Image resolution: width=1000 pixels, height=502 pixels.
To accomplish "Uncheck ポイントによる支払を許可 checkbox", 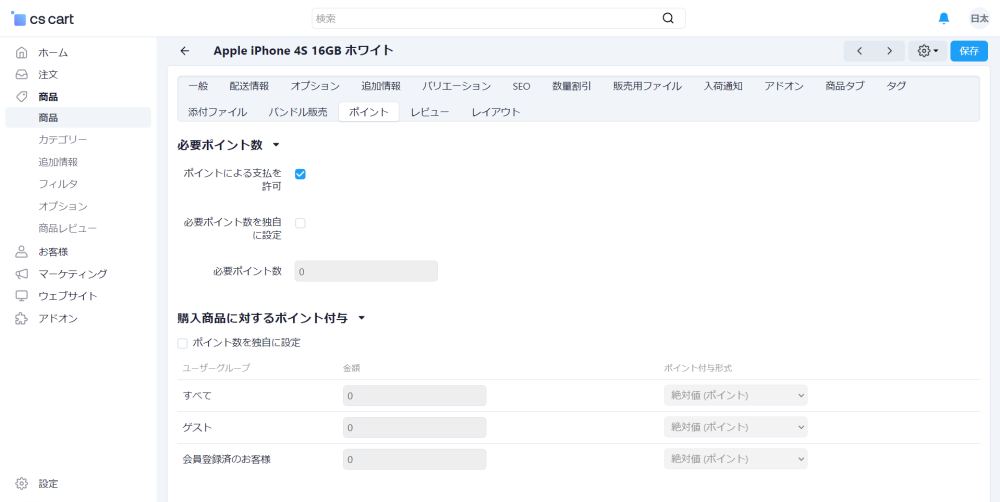I will [300, 173].
